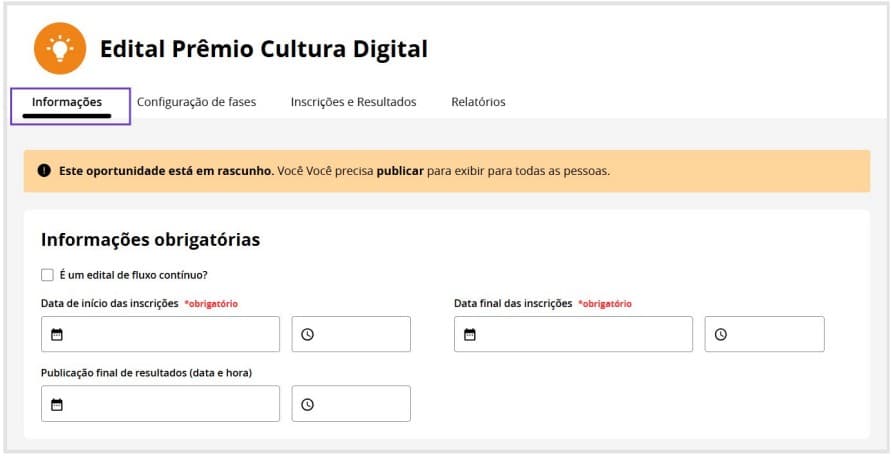Click clock icon for registration end time
The width and height of the screenshot is (892, 456).
pyautogui.click(x=721, y=335)
